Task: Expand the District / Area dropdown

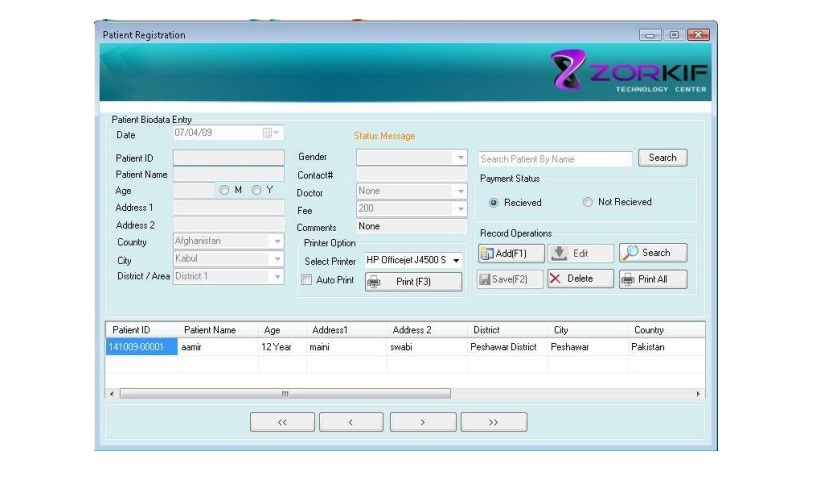Action: point(277,277)
